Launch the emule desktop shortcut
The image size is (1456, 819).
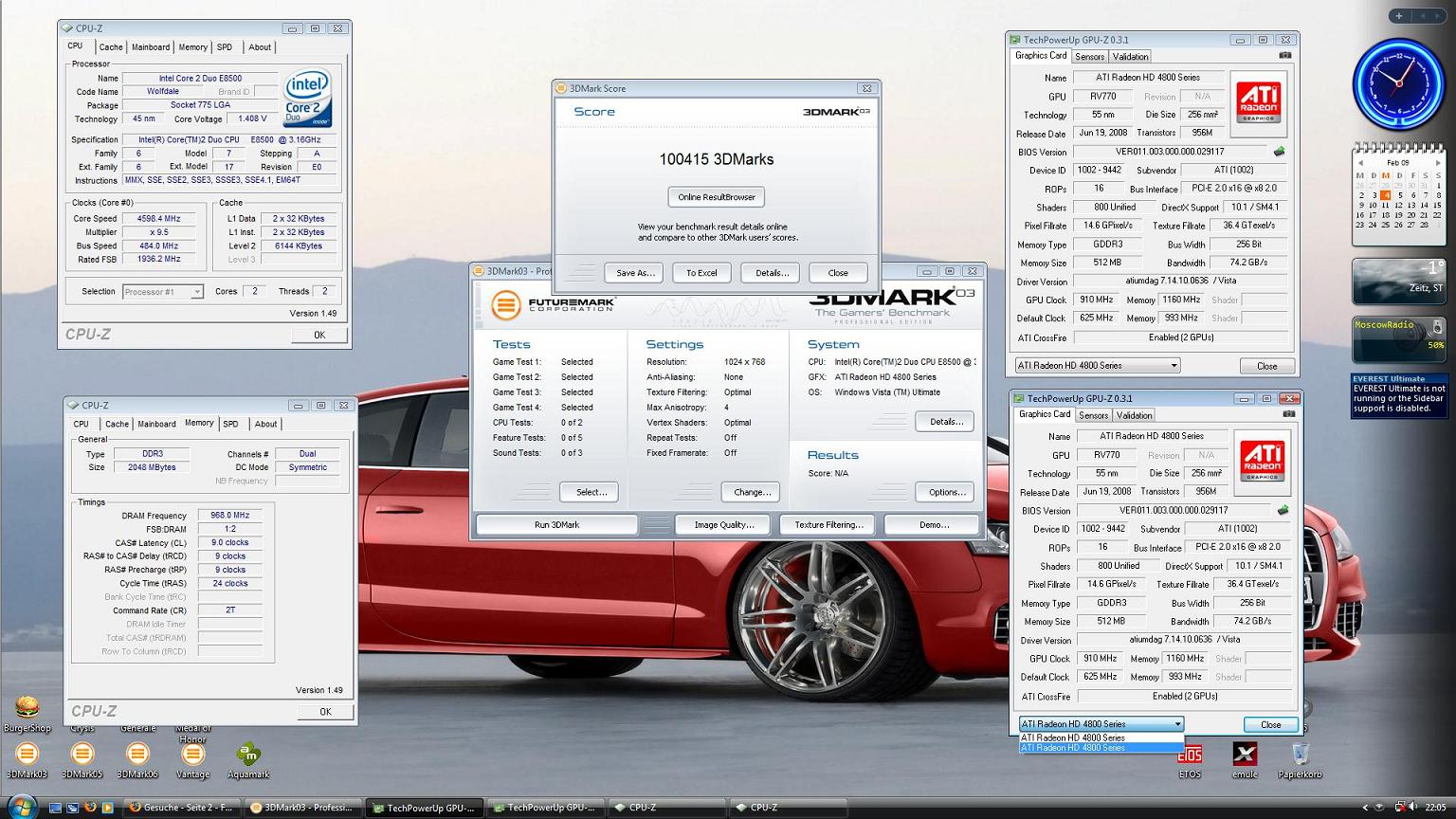1245,761
